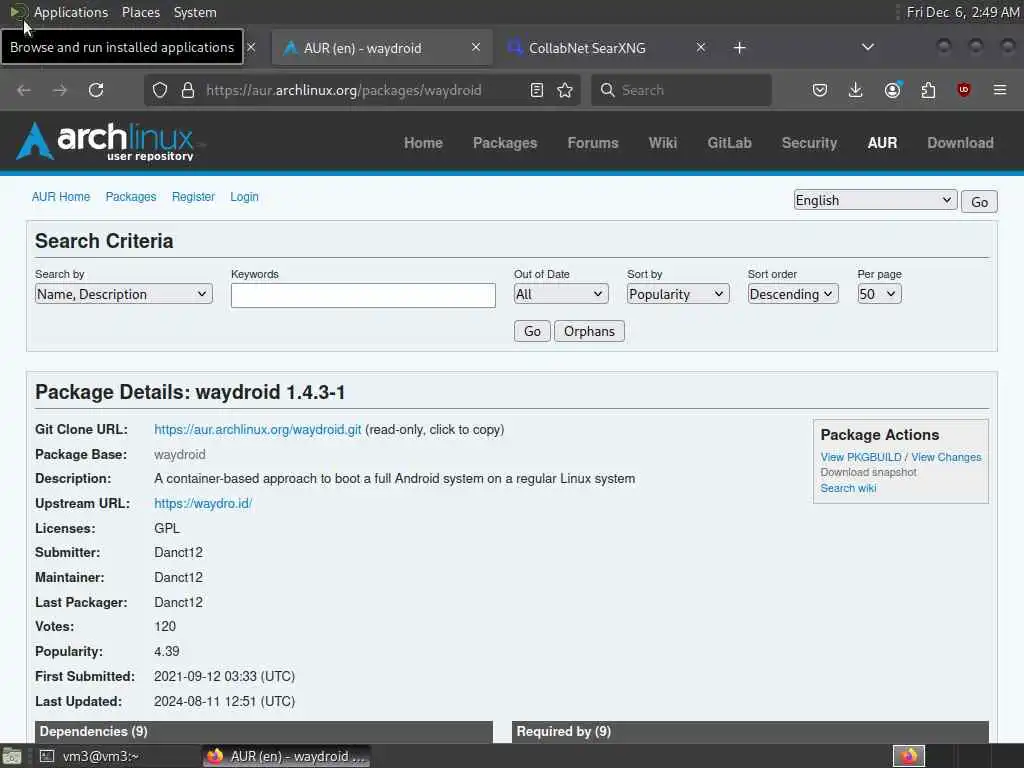Click the Orphans button

pyautogui.click(x=589, y=331)
